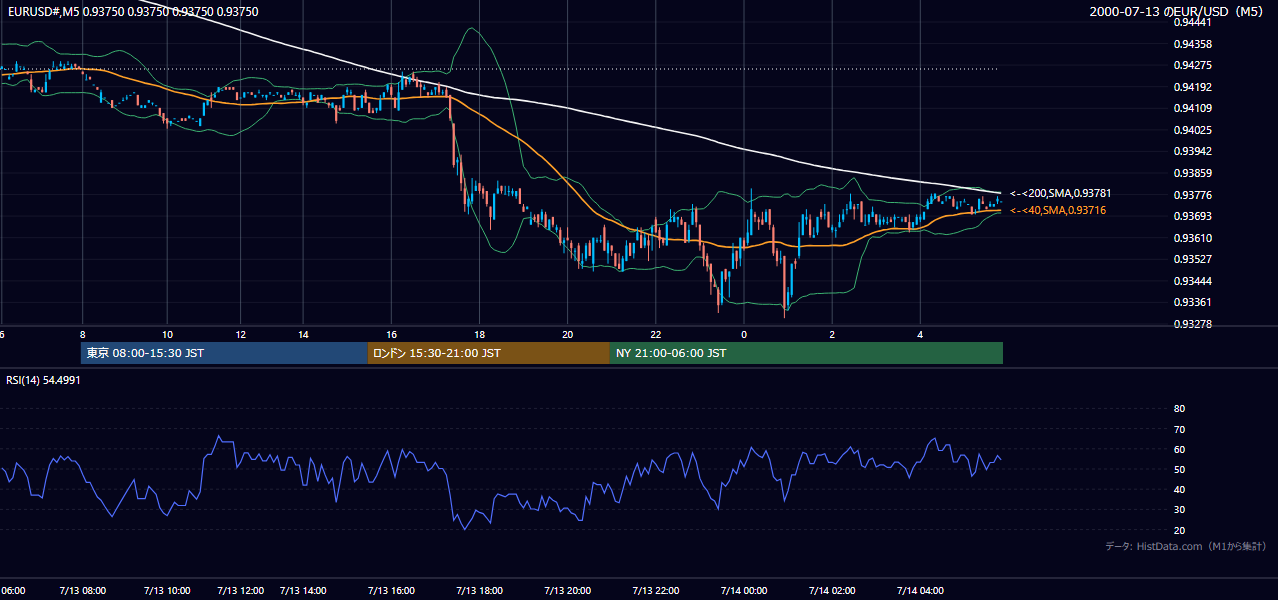
Task: Click price axis value 0.93610
Action: 1193,238
